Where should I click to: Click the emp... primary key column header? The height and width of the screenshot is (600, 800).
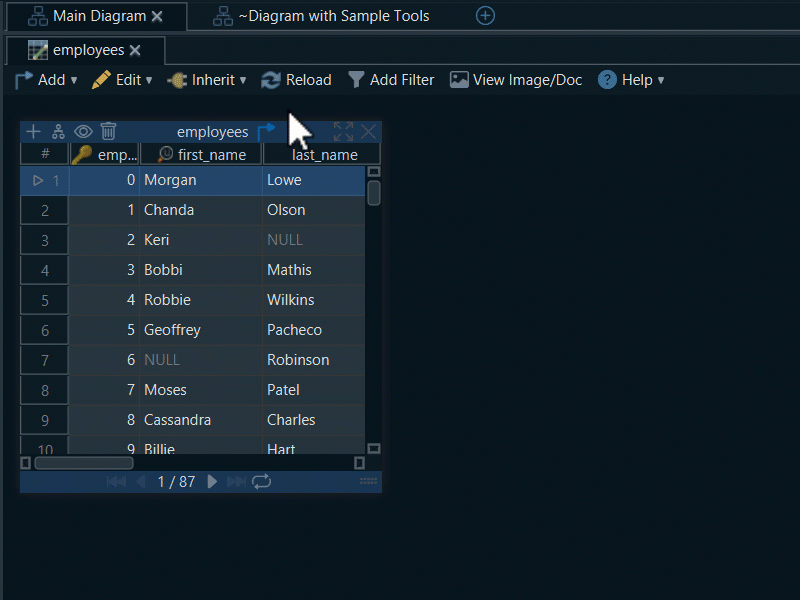coord(105,155)
